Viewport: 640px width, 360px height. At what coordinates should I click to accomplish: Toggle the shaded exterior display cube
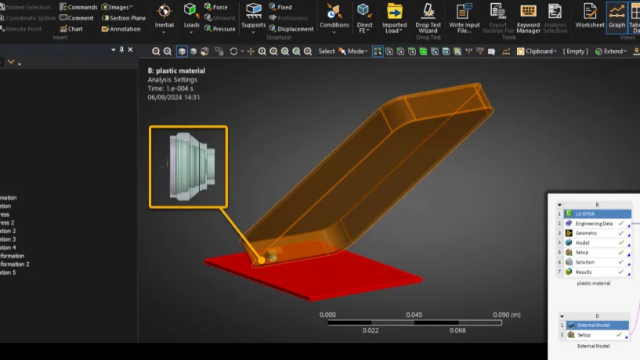(182, 51)
